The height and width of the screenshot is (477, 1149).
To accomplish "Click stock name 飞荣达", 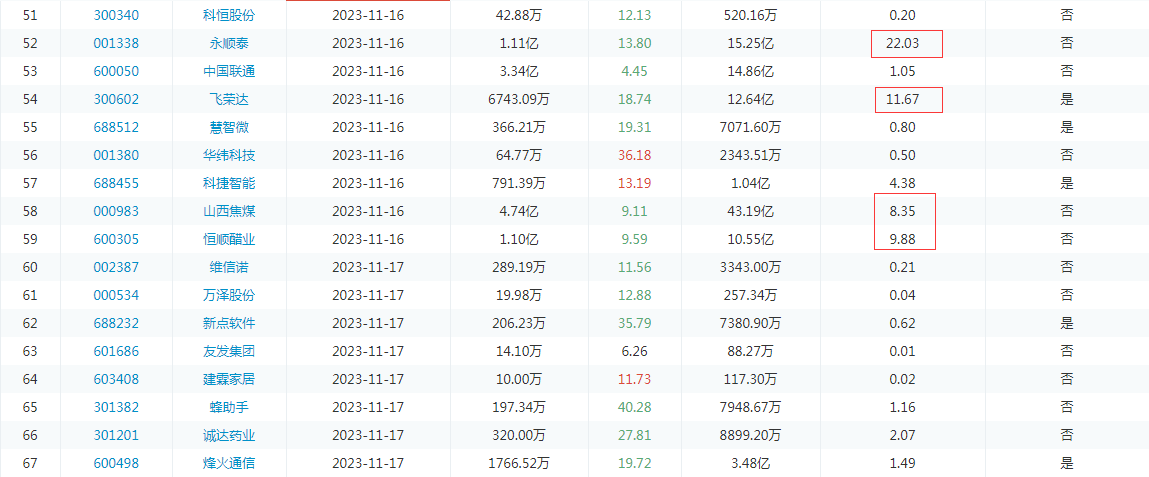I will click(x=229, y=99).
